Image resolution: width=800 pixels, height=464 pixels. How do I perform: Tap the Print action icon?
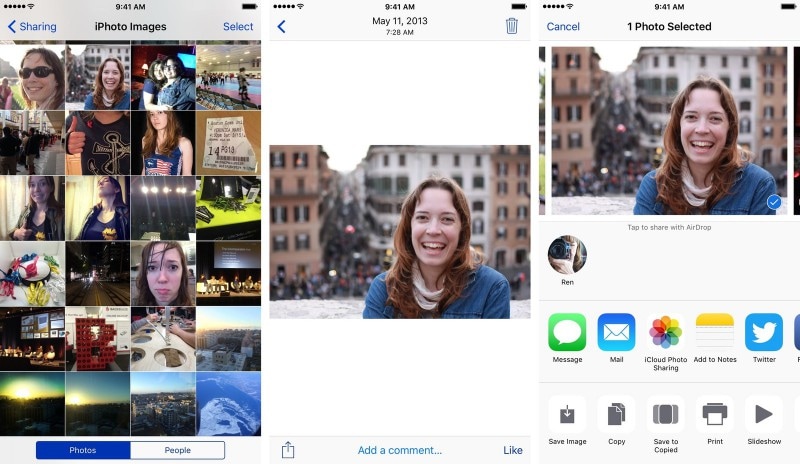pos(715,414)
